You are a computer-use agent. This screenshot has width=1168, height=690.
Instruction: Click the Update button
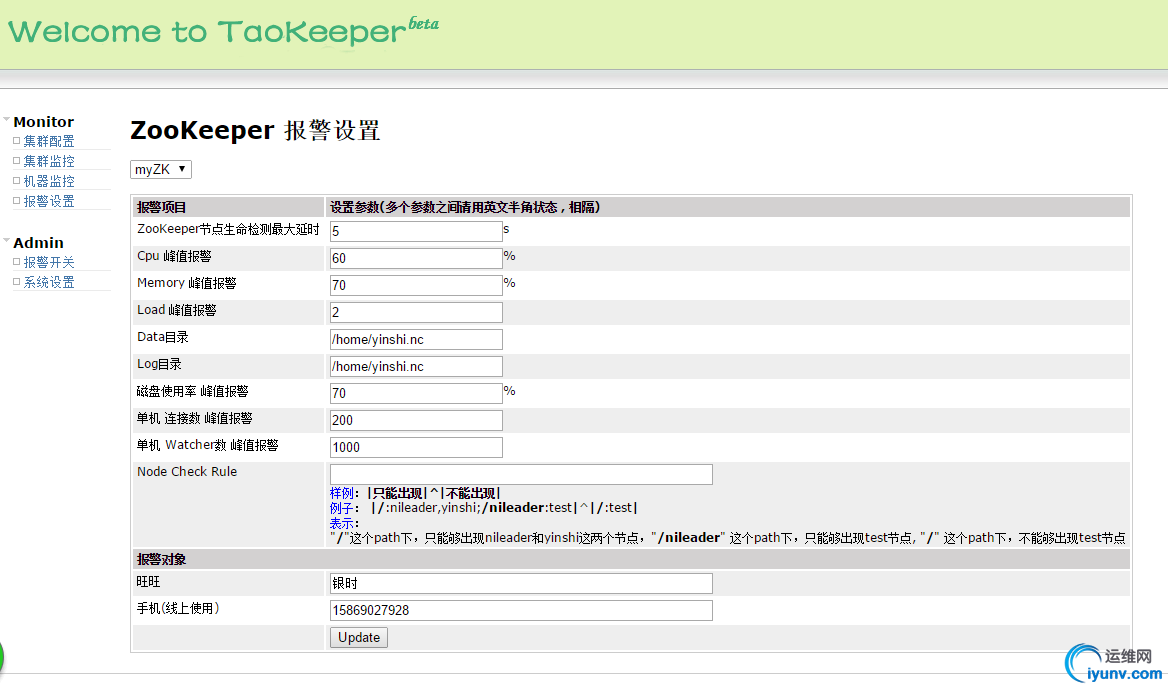pyautogui.click(x=358, y=637)
